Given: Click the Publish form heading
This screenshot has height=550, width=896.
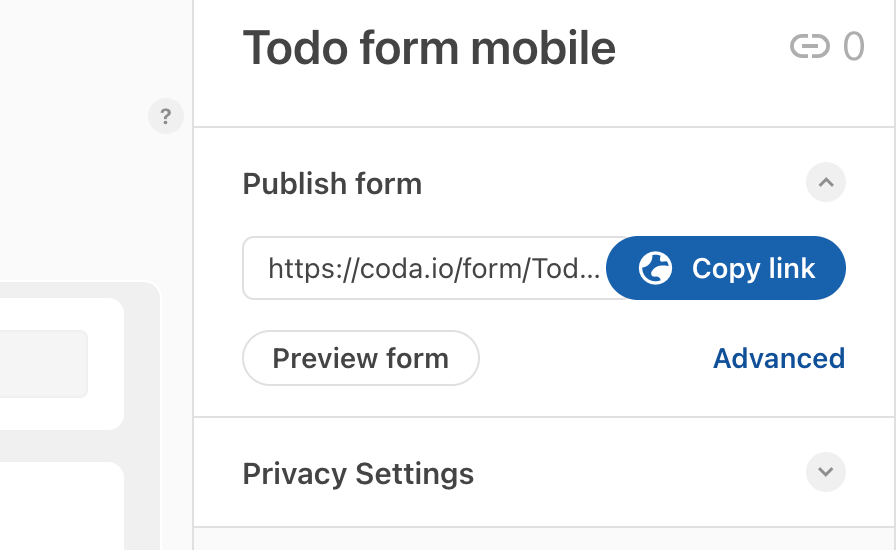Looking at the screenshot, I should (x=332, y=184).
